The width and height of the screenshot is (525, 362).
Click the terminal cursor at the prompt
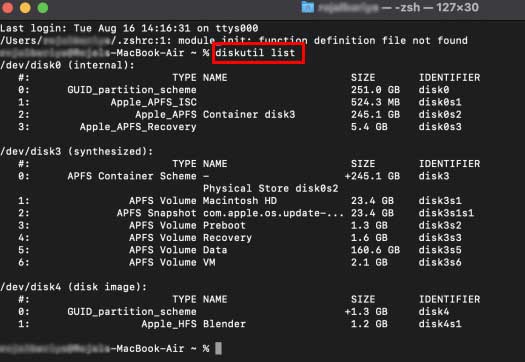coord(218,348)
